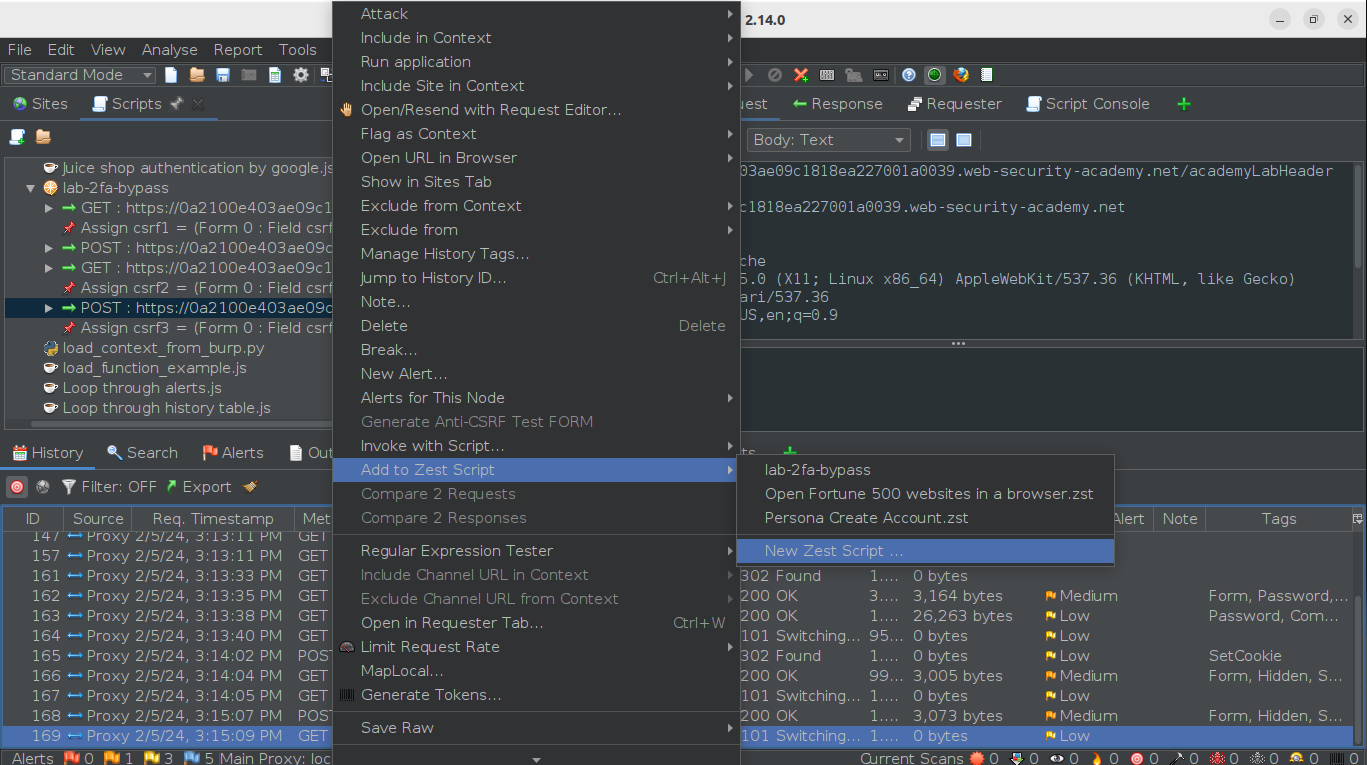Click the blue help question mark icon
This screenshot has width=1367, height=765.
click(x=909, y=75)
